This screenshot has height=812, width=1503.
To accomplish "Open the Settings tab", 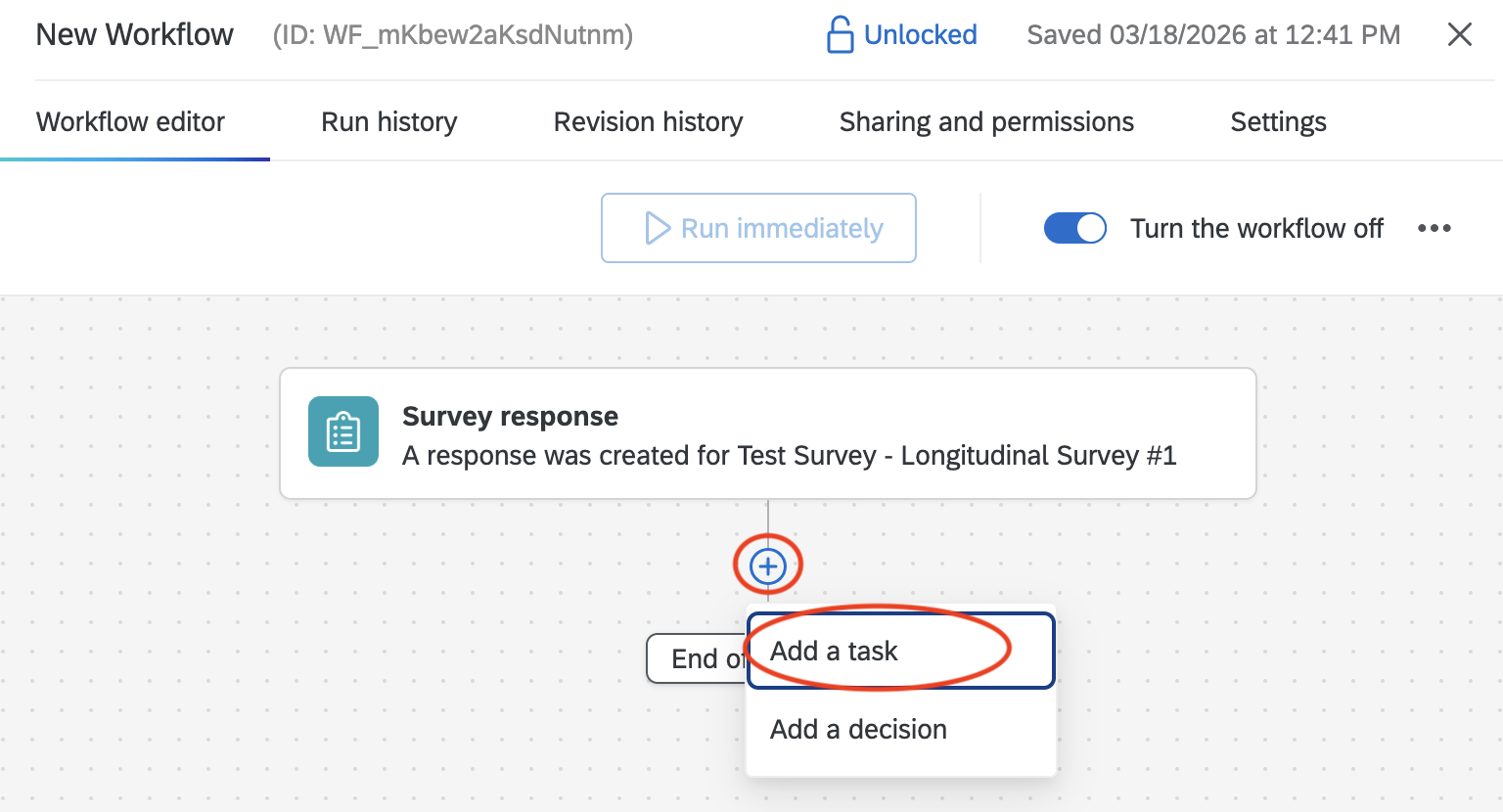I will point(1278,121).
